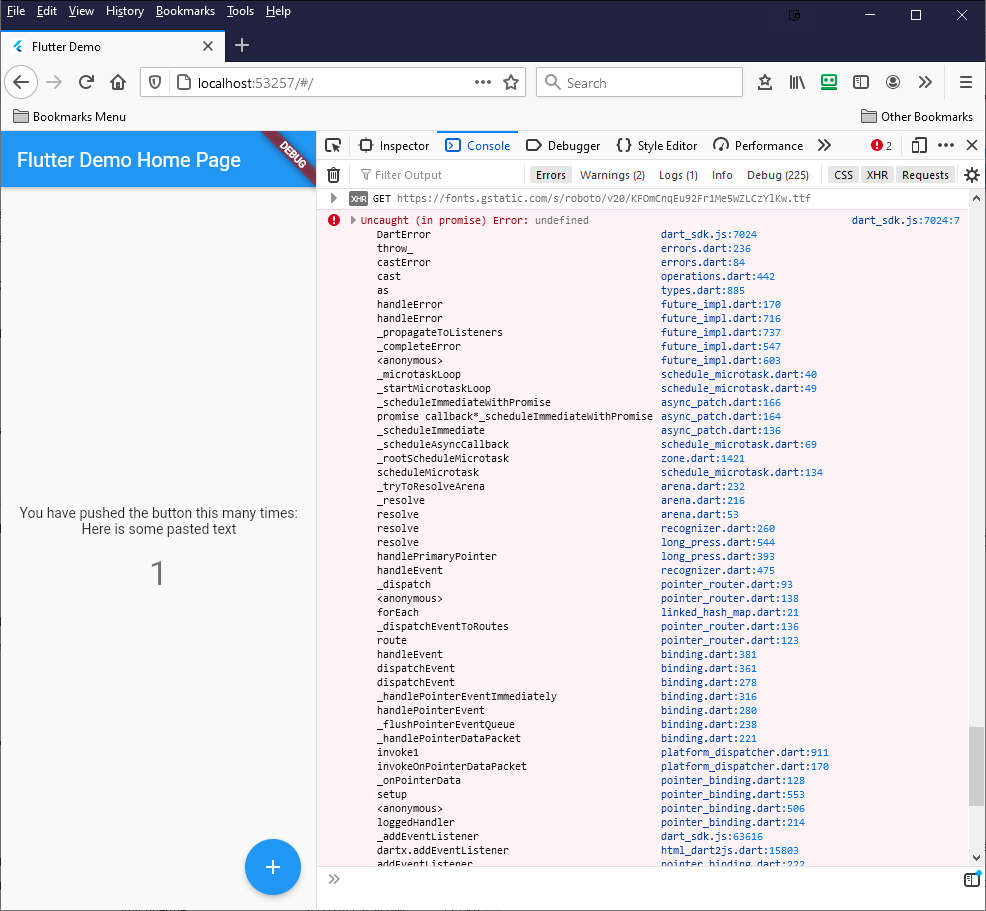
Task: Click the green extension icon in toolbar
Action: (829, 82)
